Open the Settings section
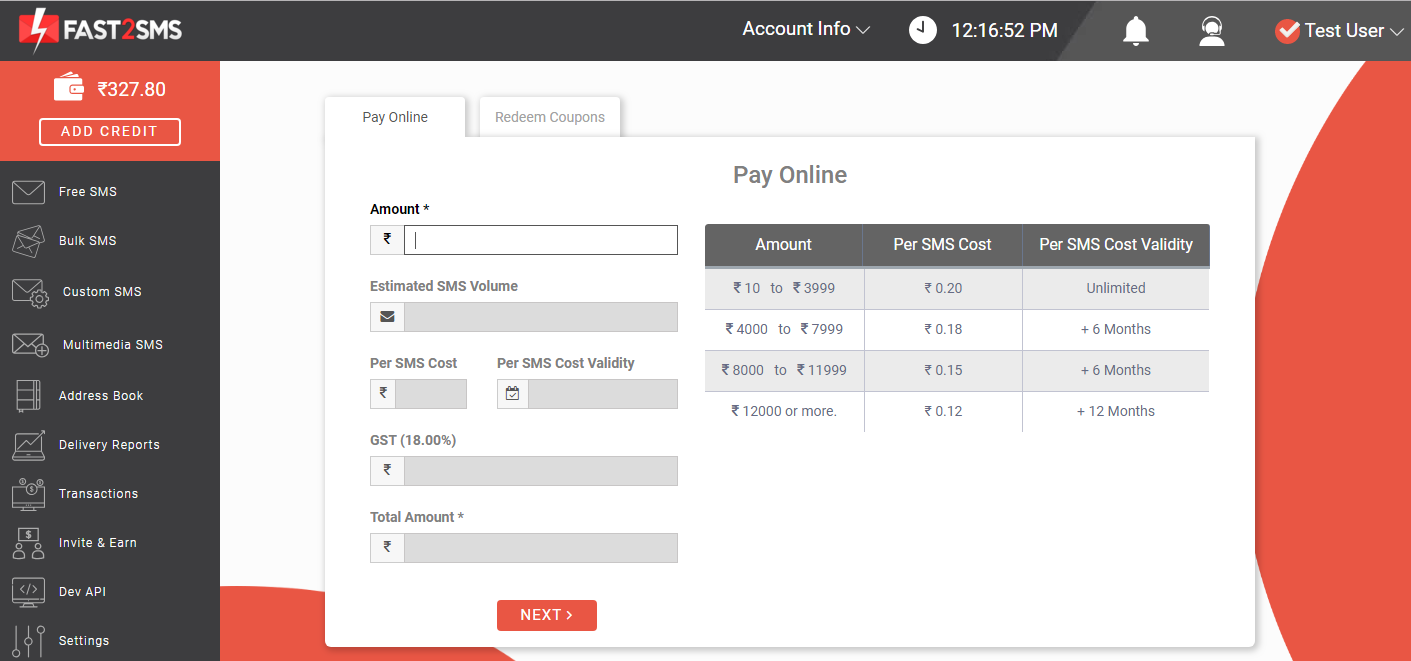 pos(84,640)
